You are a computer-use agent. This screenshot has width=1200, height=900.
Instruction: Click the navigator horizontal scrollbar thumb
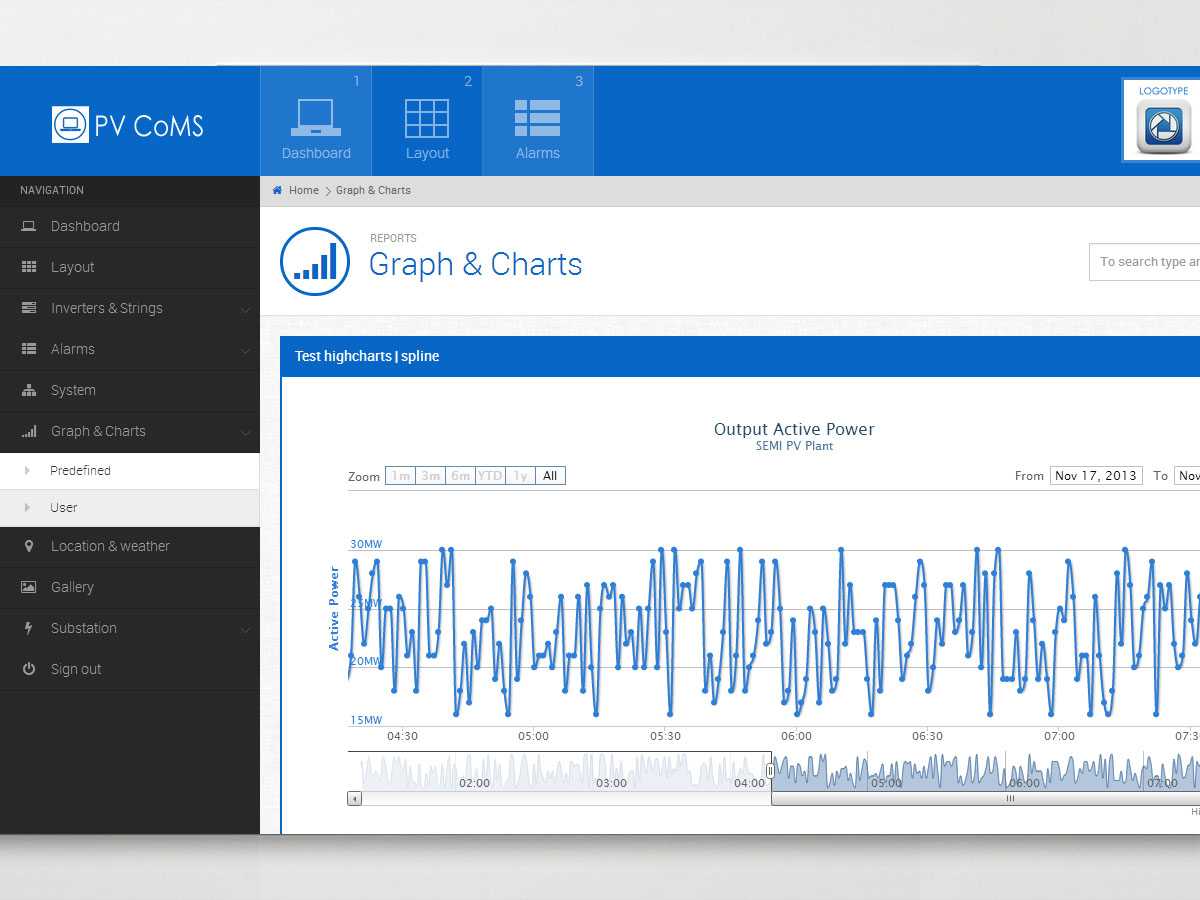coord(986,798)
